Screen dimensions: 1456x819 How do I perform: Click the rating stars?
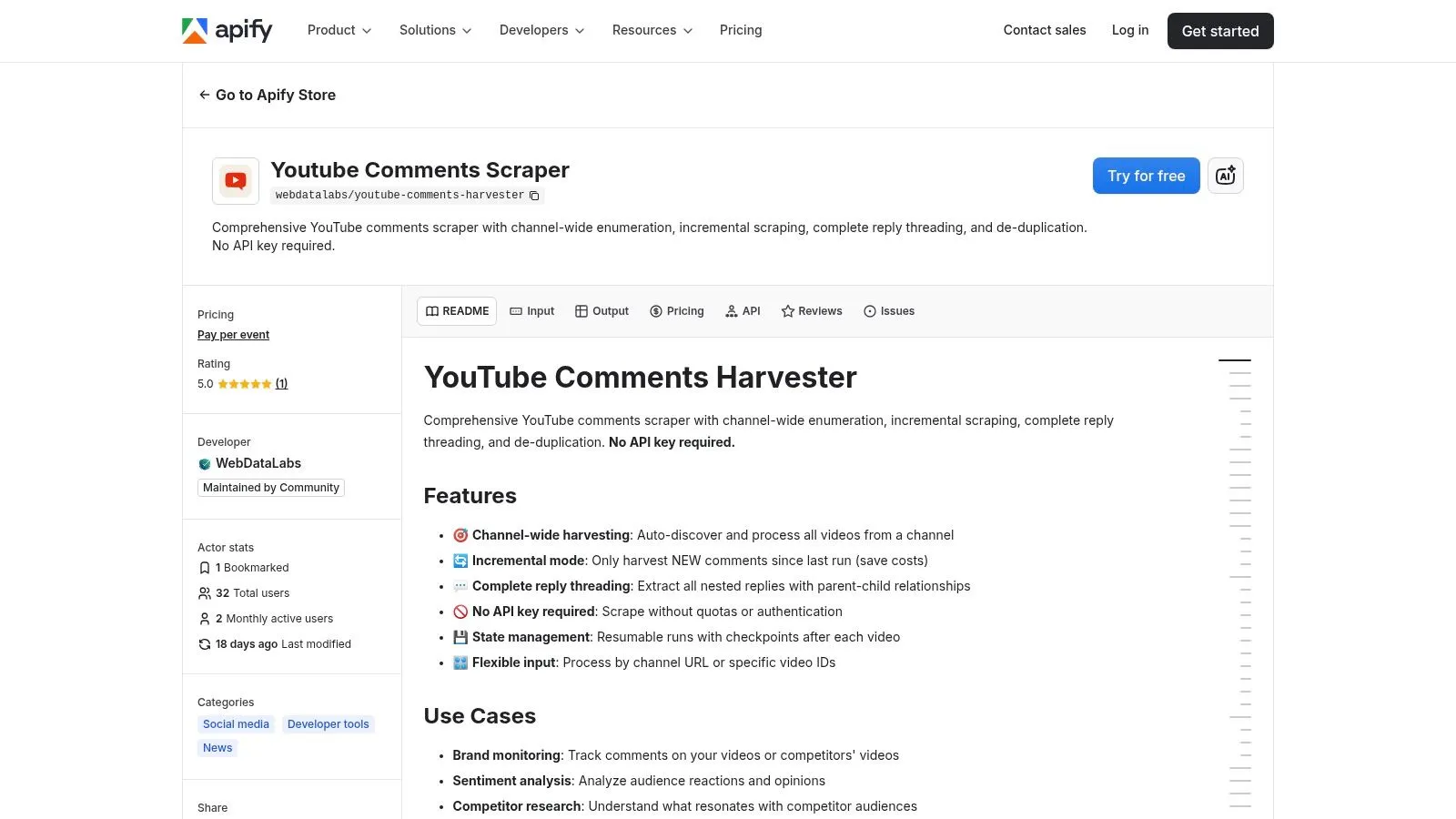point(244,384)
